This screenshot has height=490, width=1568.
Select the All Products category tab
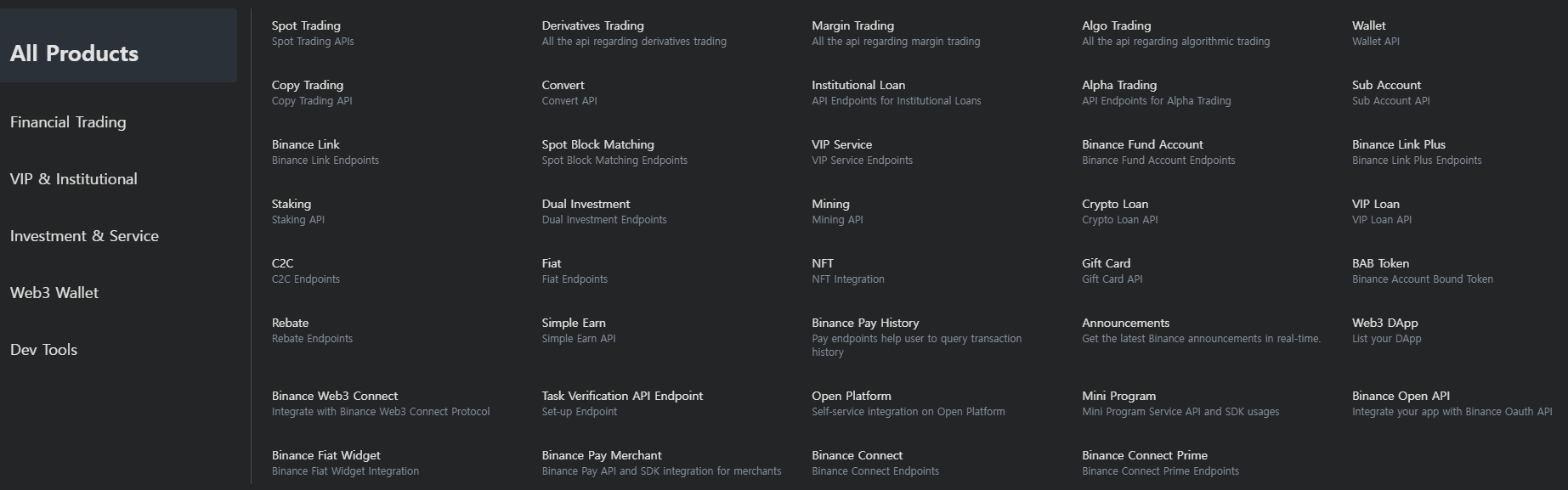[75, 54]
